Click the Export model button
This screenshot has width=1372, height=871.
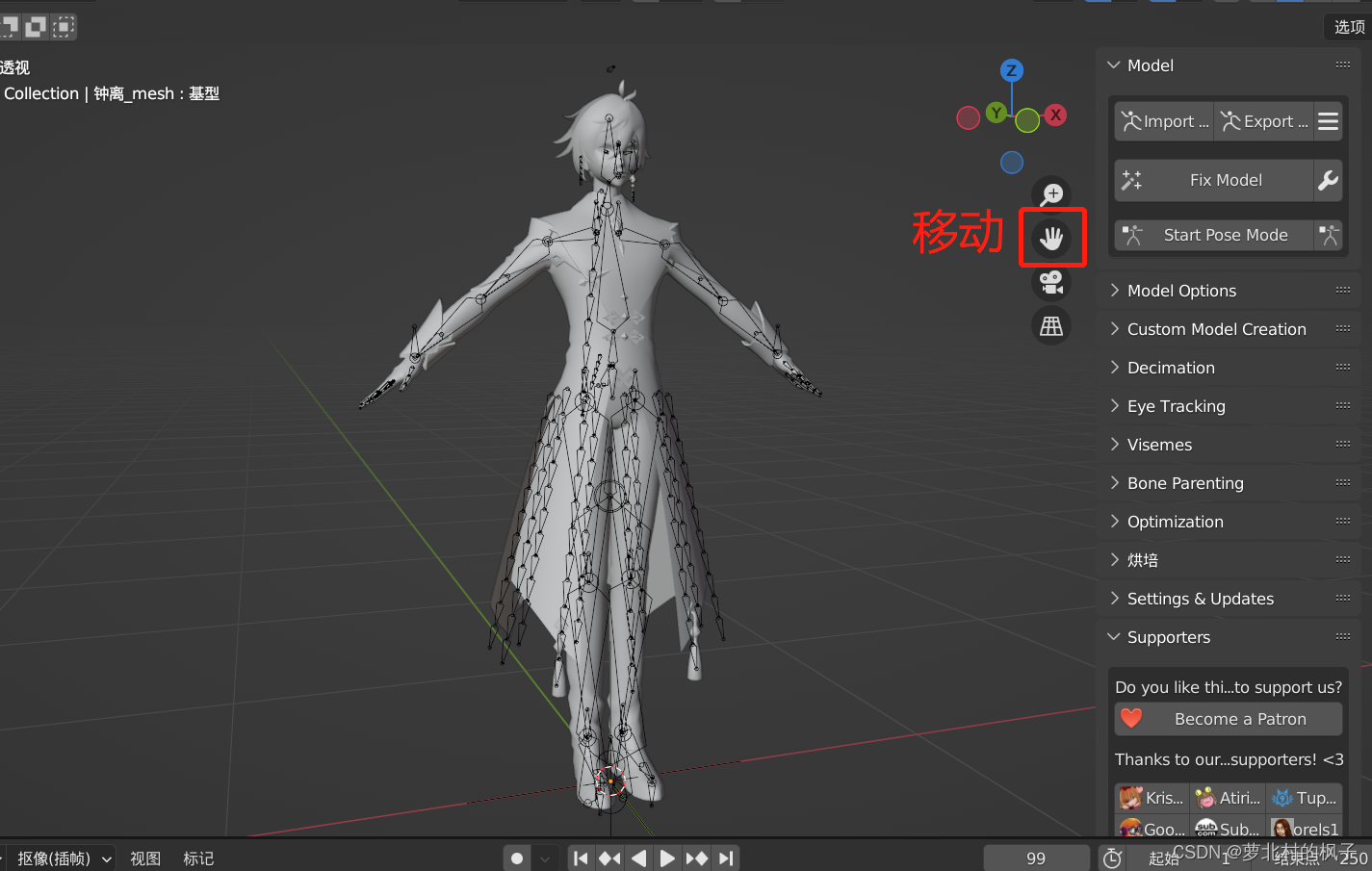point(1264,121)
